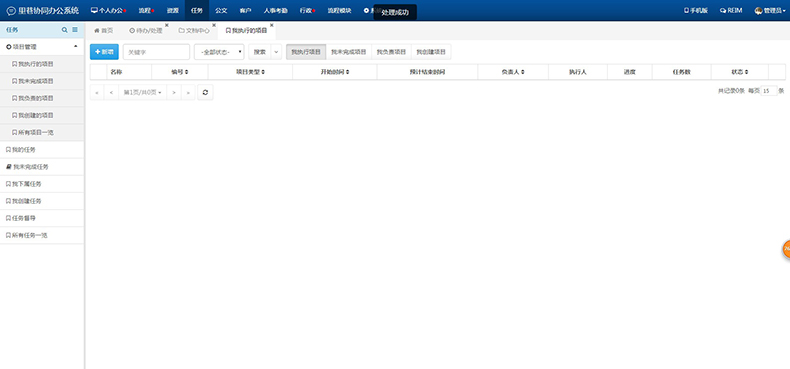Sort the table by 项目类型 column

[250, 72]
